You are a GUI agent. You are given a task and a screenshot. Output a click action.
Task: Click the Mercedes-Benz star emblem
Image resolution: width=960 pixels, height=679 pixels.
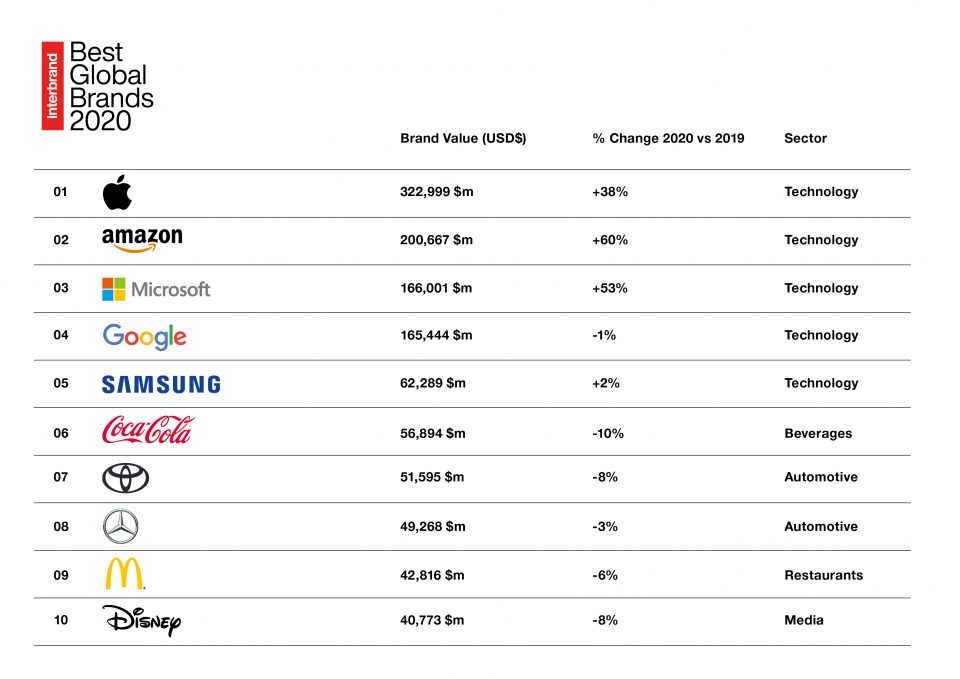121,527
